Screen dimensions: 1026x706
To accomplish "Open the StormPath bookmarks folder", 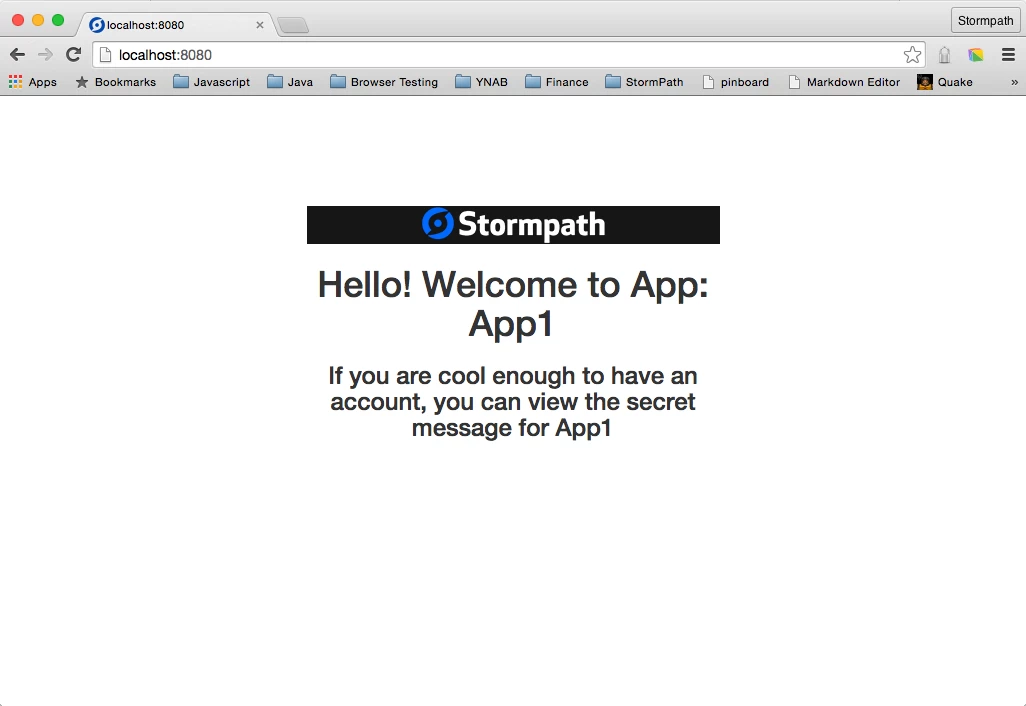I will (645, 82).
